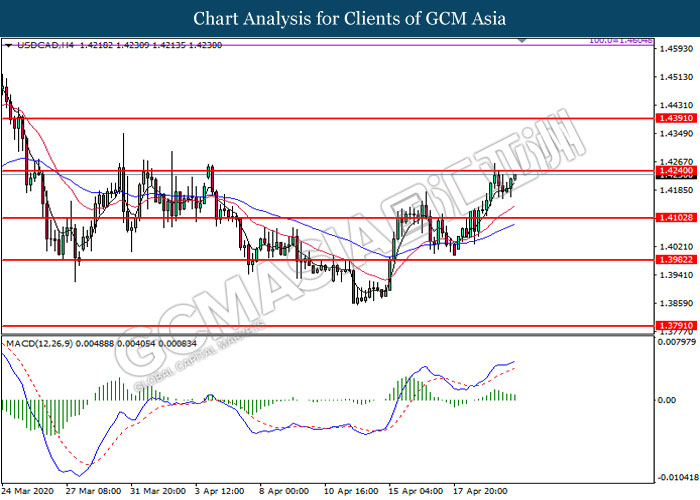Image resolution: width=700 pixels, height=500 pixels.
Task: Click the grey chart shift marker at top
Action: tap(522, 41)
